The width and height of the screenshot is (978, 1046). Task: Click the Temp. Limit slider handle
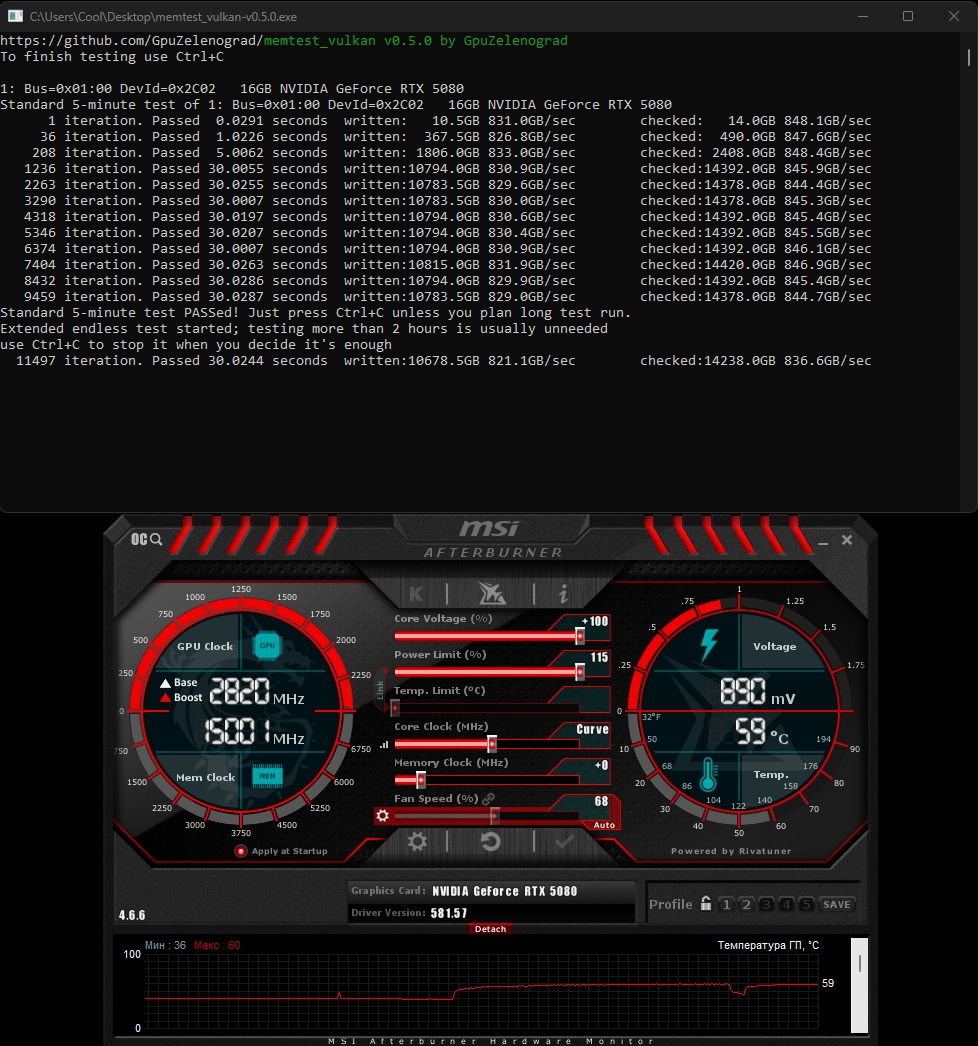tap(395, 708)
